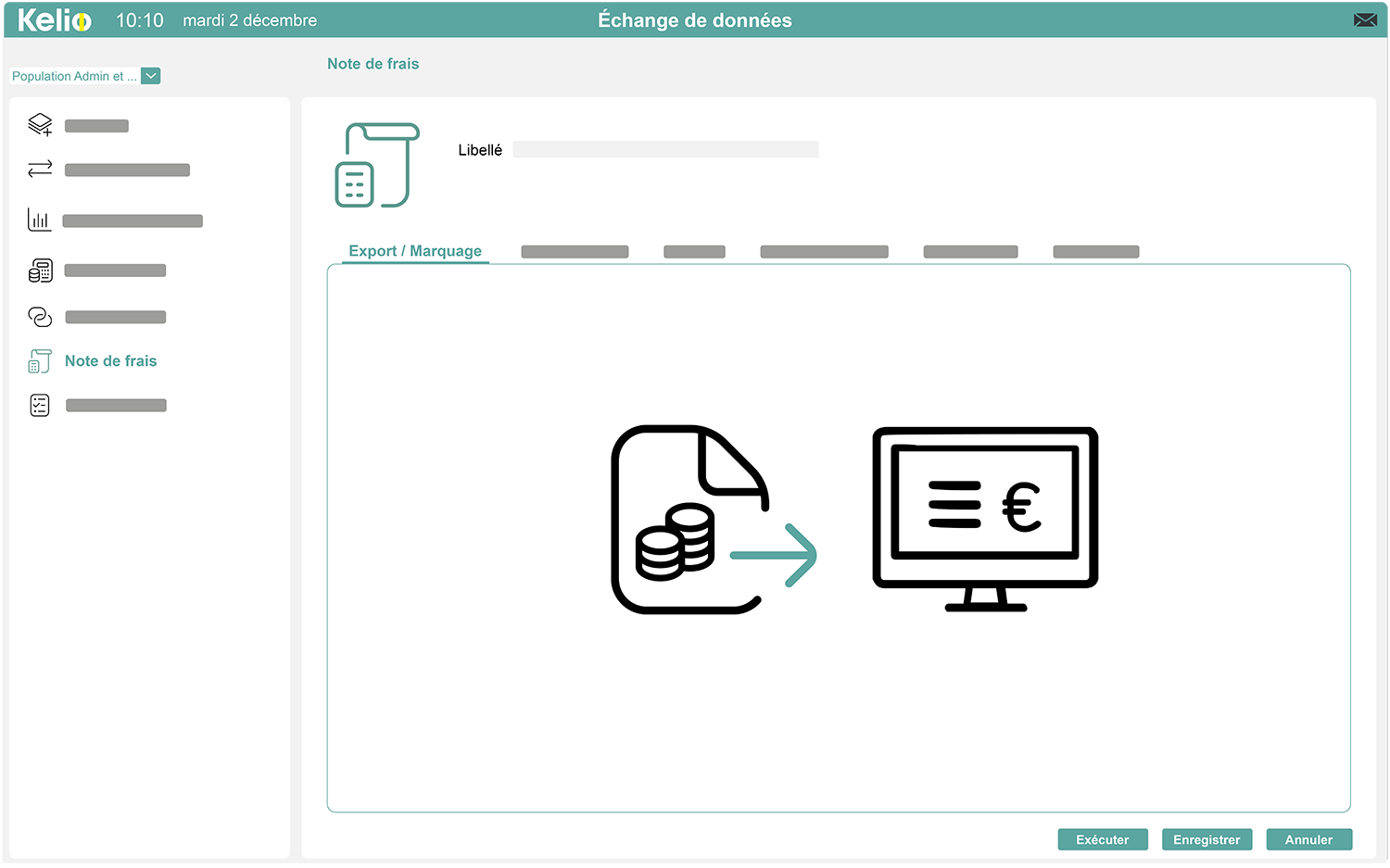Collapse the Population Admin selection list

[150, 75]
